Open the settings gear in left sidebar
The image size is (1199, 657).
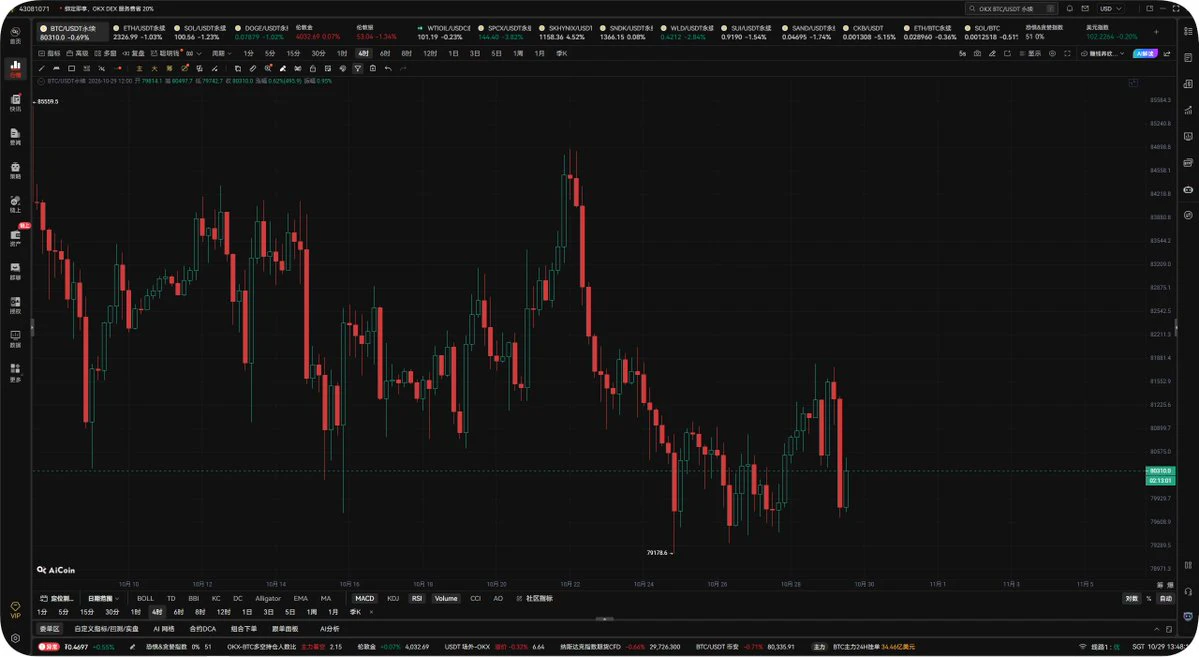(x=15, y=638)
